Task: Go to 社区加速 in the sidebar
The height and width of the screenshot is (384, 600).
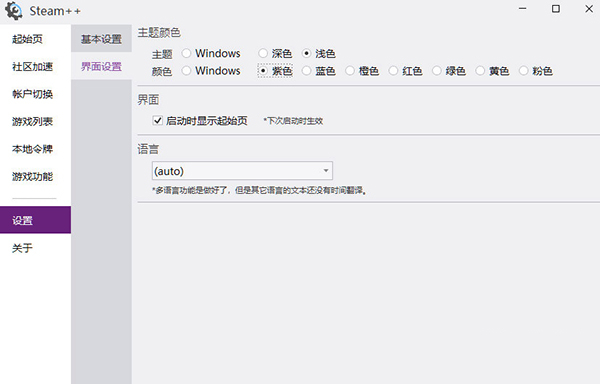Action: [35, 66]
